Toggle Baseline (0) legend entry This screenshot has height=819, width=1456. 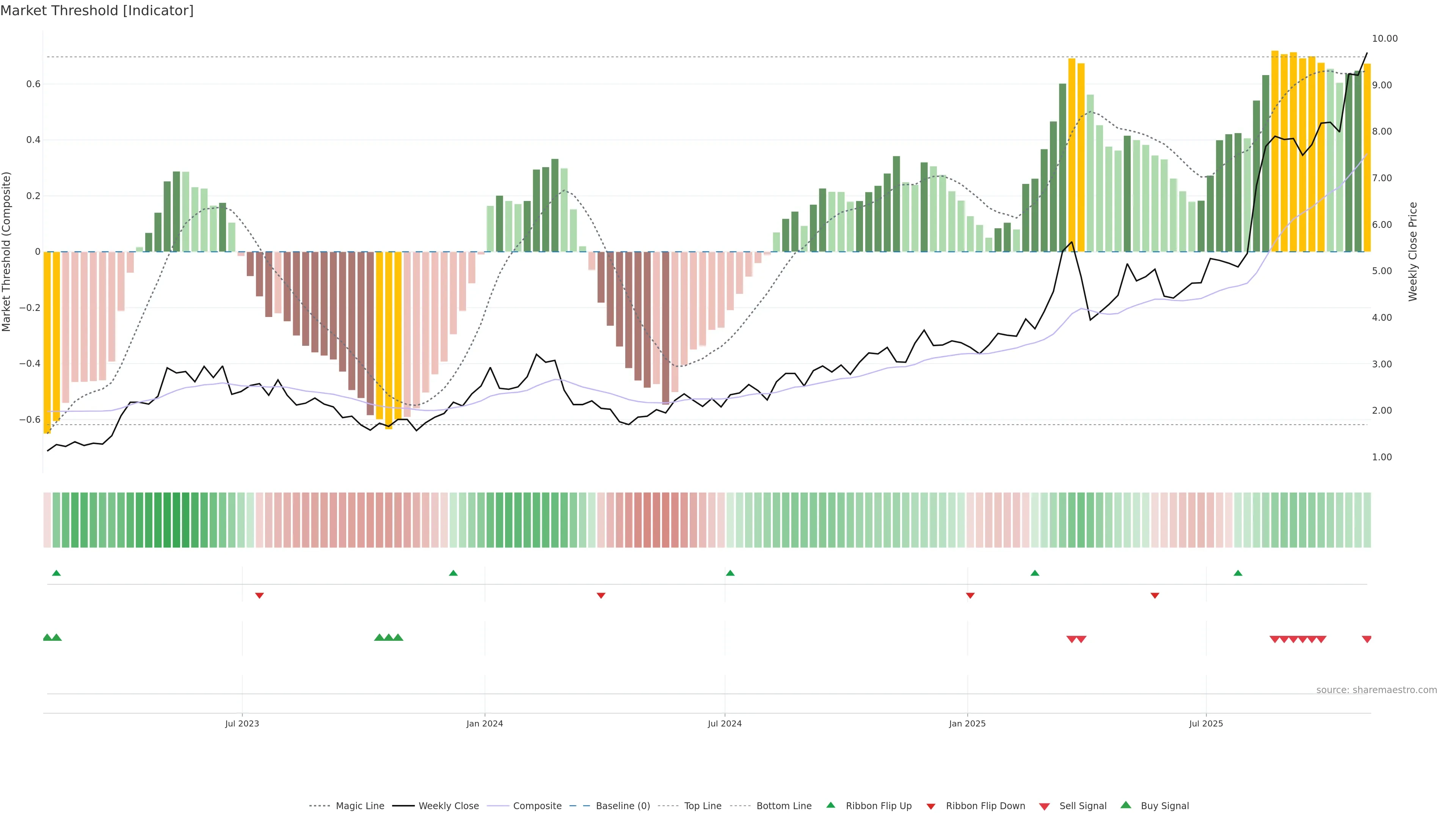pyautogui.click(x=623, y=806)
